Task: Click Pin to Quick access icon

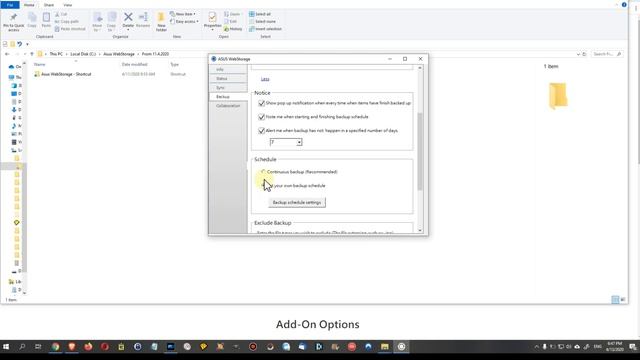Action: tap(13, 22)
